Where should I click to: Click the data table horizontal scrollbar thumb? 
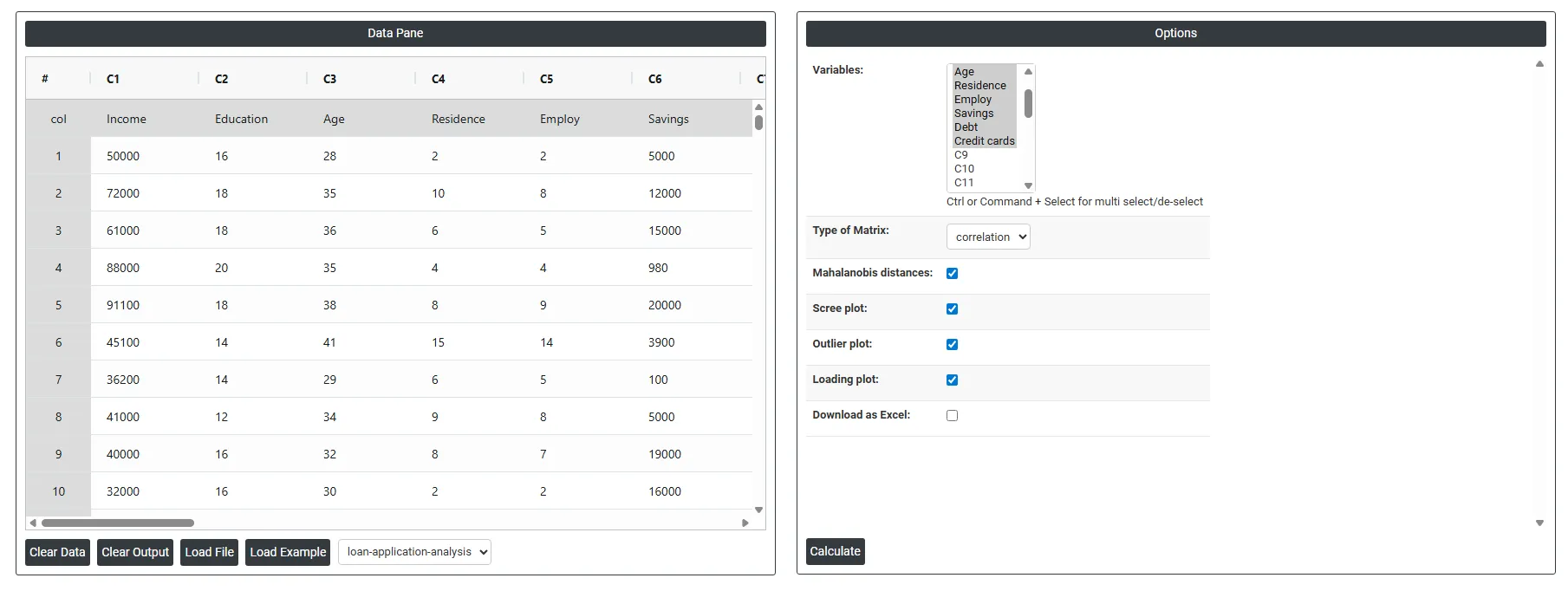(x=118, y=523)
